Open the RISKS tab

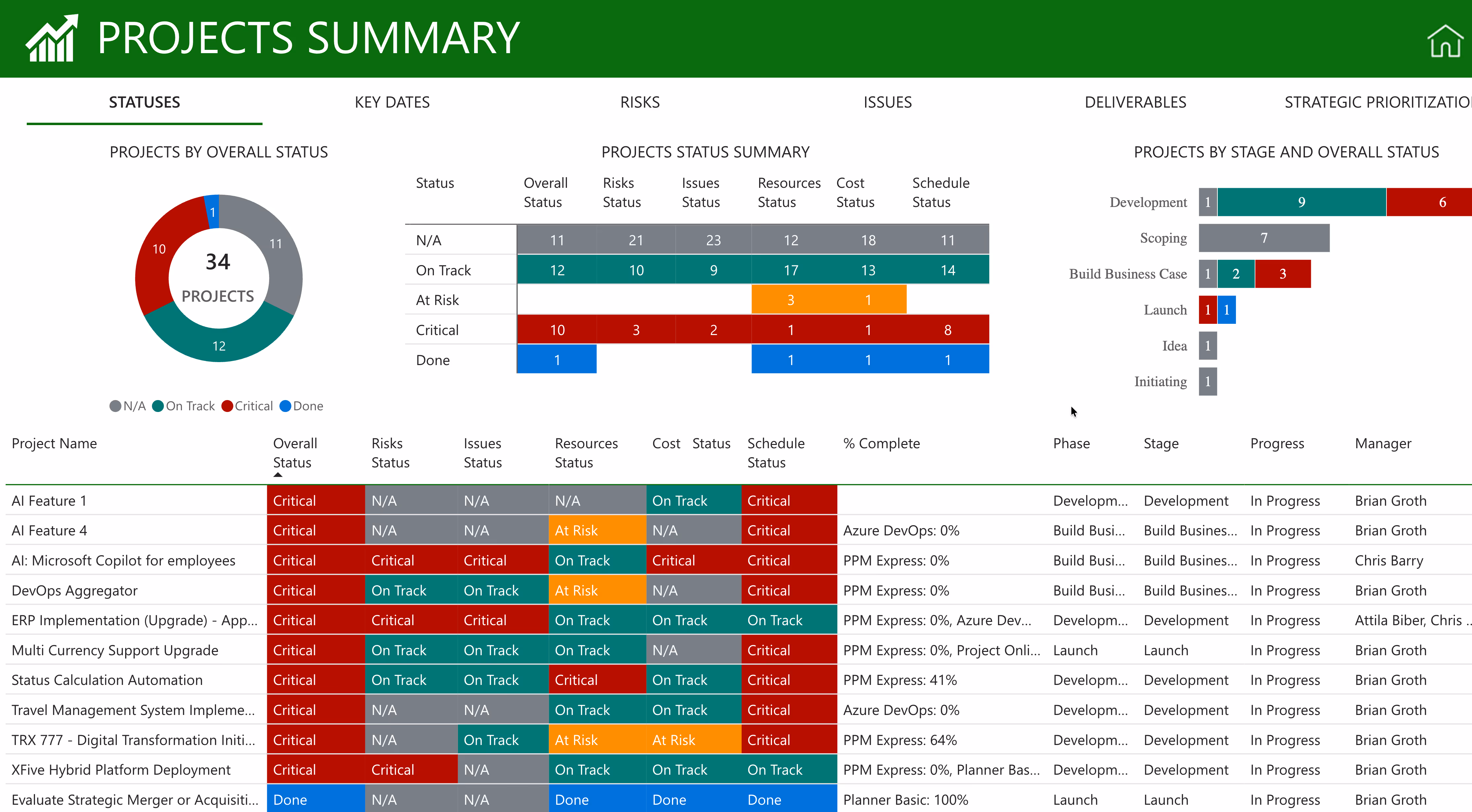[640, 102]
